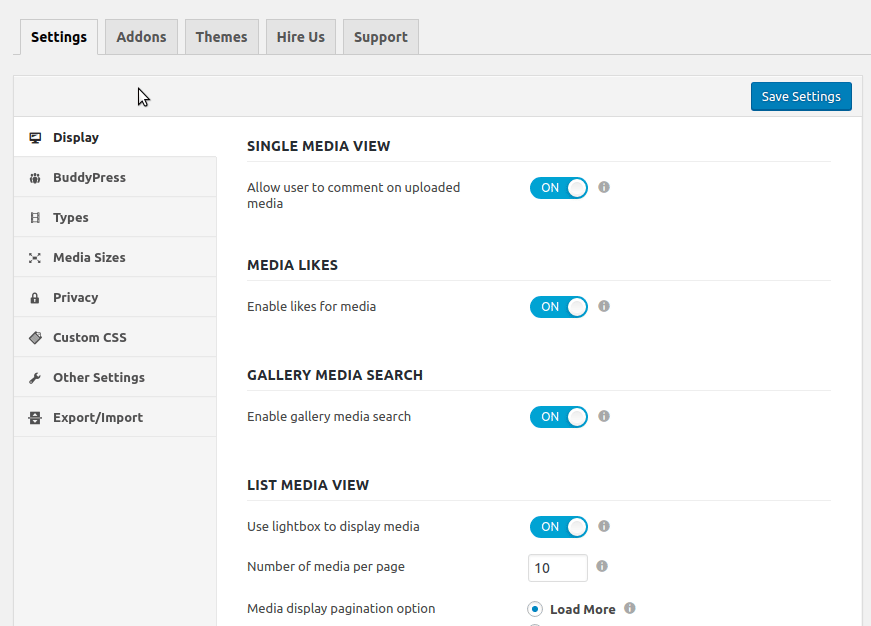Click the Media Sizes expand icon
This screenshot has width=871, height=626.
35,258
